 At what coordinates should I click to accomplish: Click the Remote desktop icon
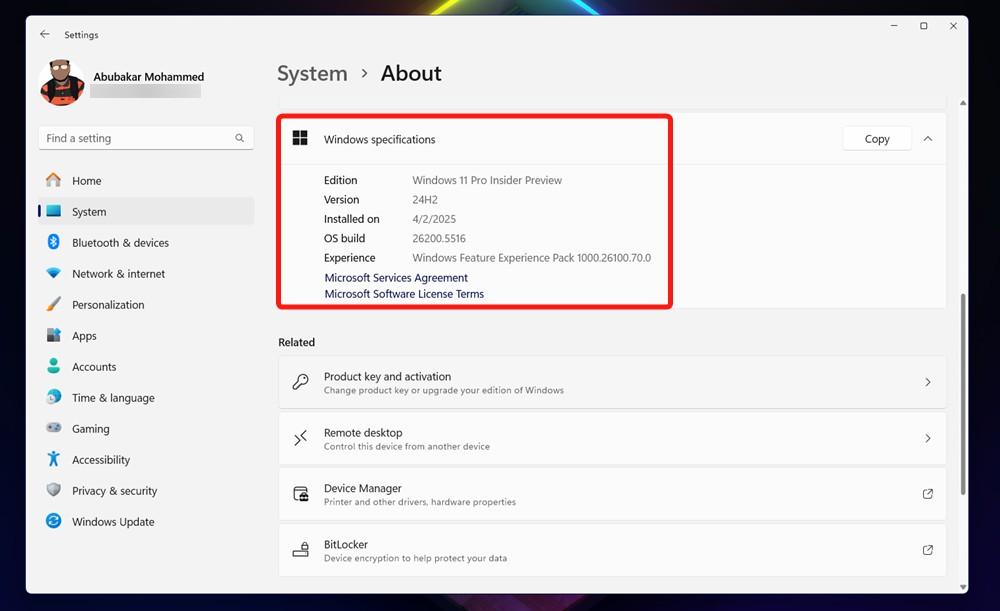tap(300, 438)
